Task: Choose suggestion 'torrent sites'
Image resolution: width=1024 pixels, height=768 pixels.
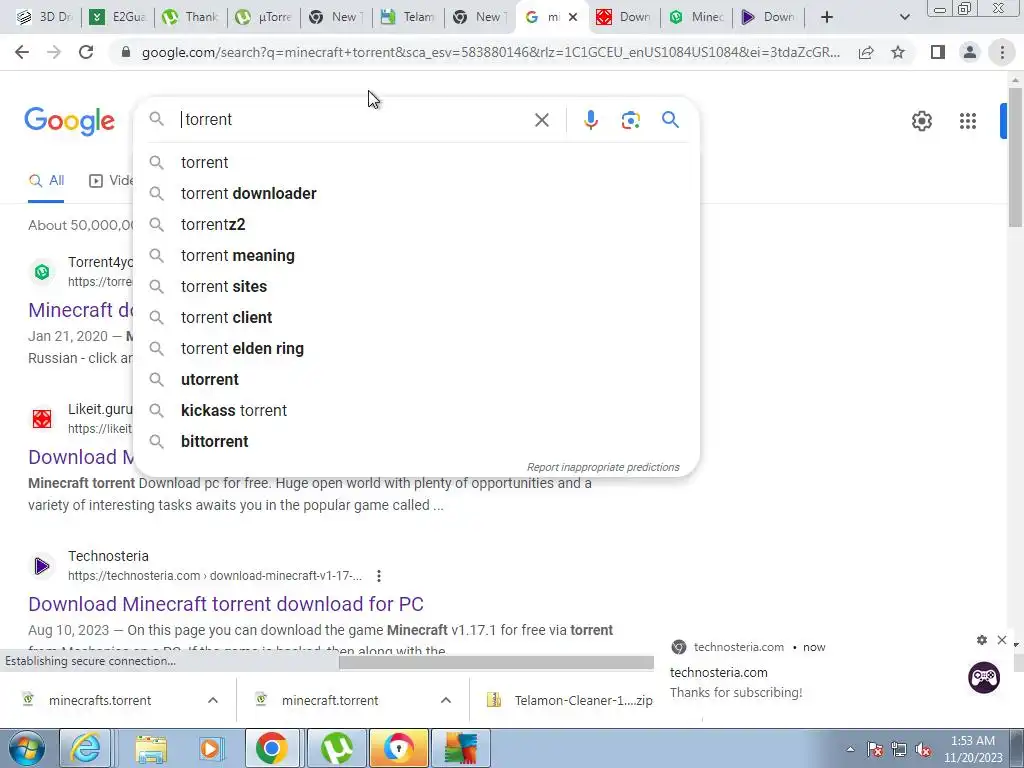Action: (416, 287)
